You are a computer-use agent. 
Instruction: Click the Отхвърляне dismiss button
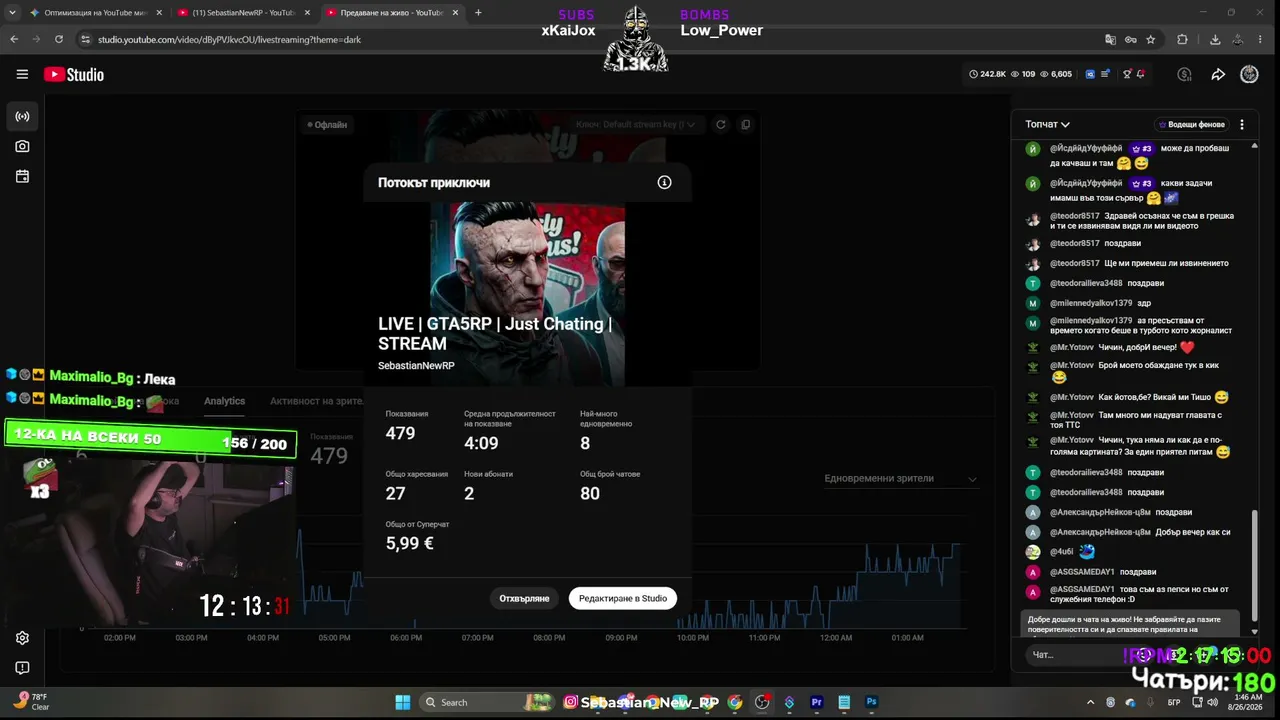(525, 598)
